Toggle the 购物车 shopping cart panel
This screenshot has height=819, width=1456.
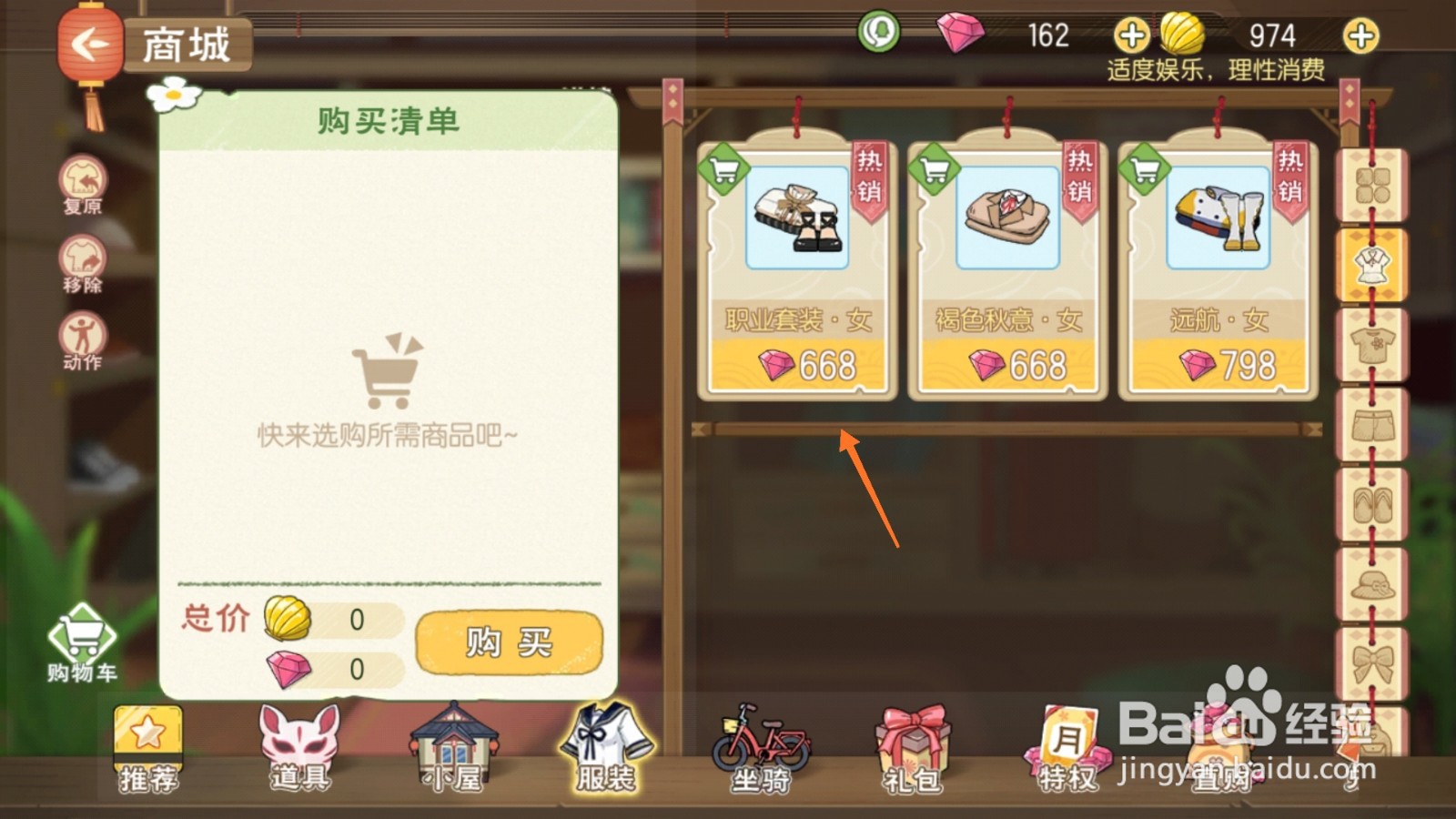pyautogui.click(x=82, y=643)
